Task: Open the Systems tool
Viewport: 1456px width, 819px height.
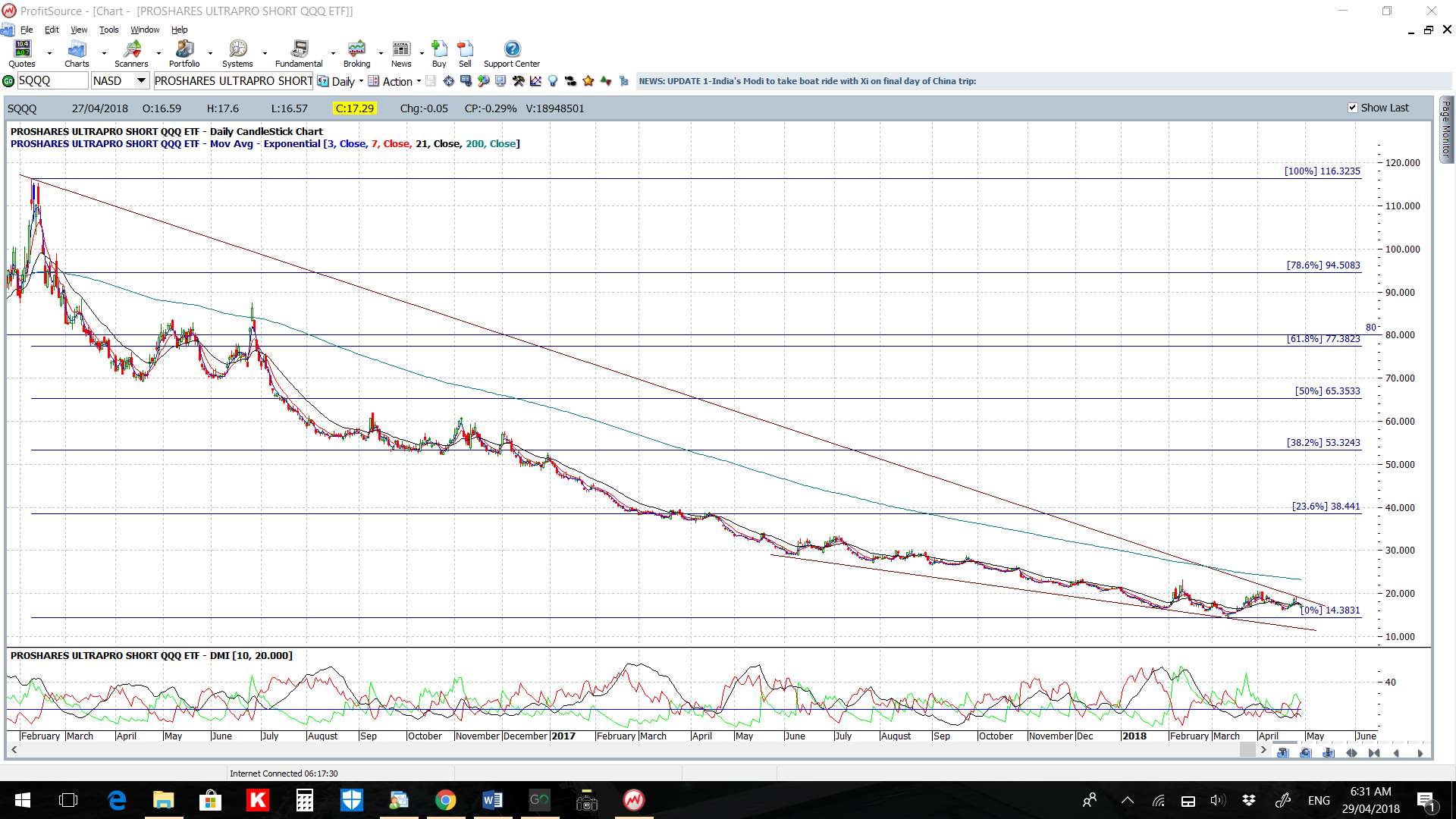Action: tap(237, 54)
